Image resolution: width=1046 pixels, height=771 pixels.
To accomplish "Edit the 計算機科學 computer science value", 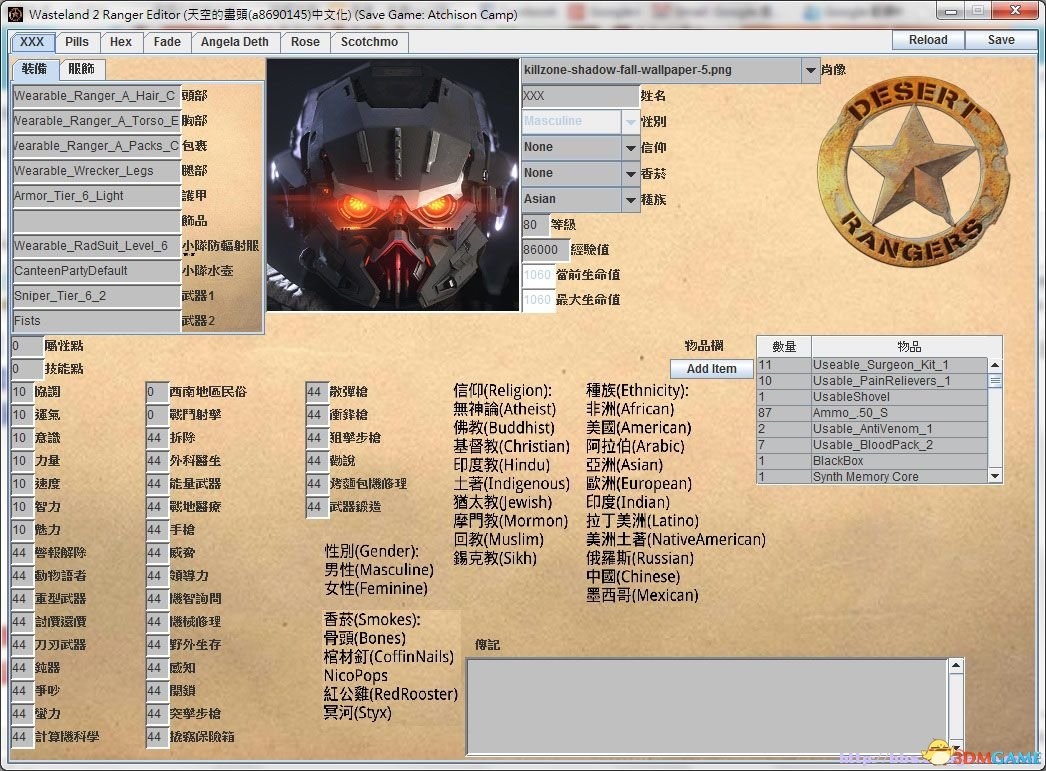I will (22, 737).
